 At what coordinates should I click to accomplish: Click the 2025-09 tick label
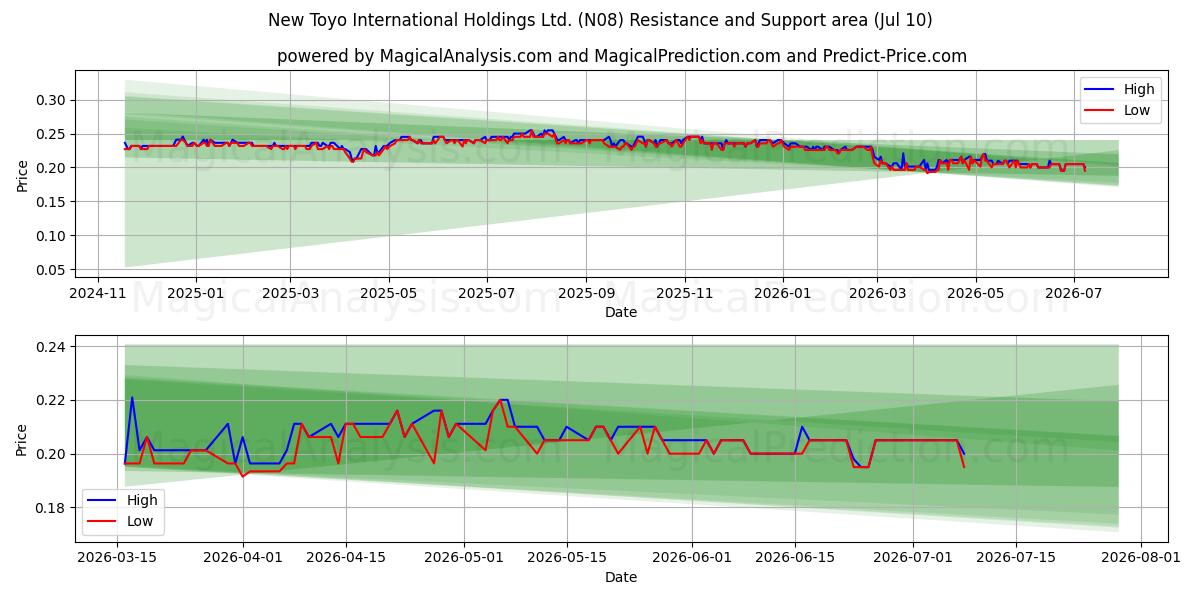click(586, 294)
